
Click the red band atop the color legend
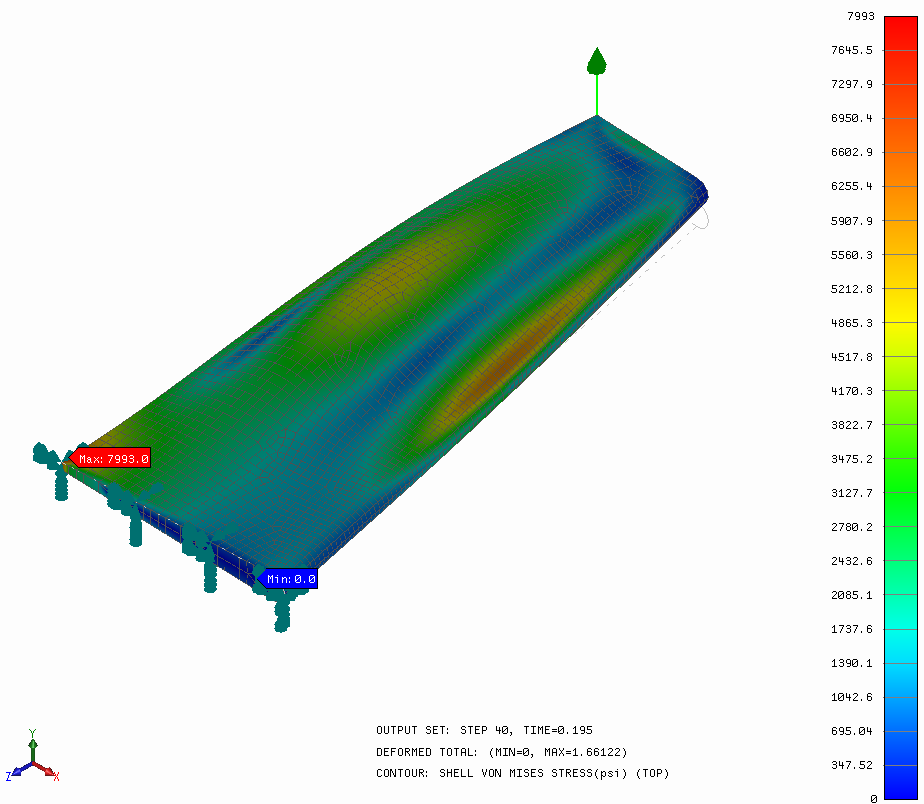[x=900, y=33]
